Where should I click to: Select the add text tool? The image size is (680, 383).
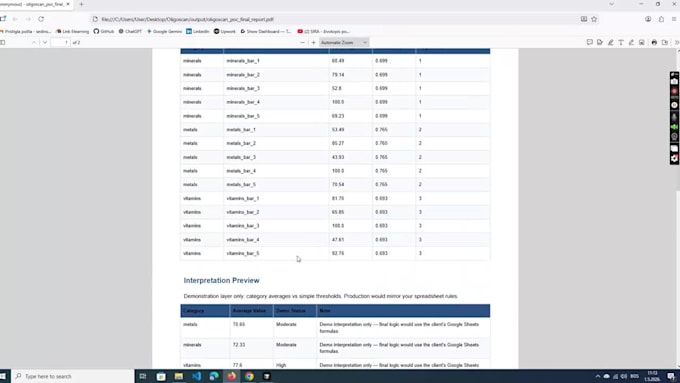(621, 43)
